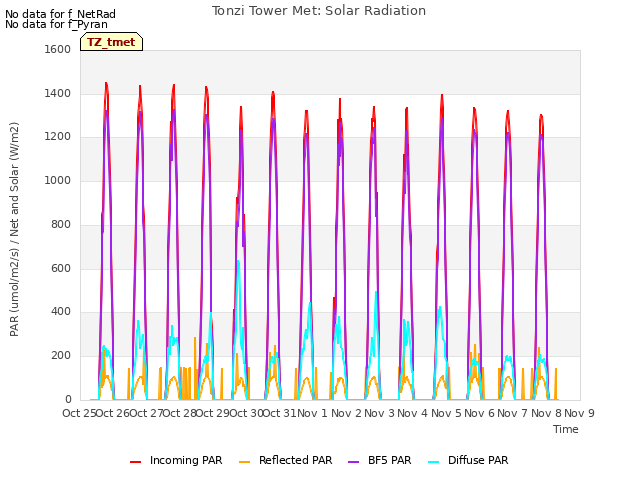Click the Incoming PAR peak on Nov 4
640x480 pixels.
pos(442,95)
